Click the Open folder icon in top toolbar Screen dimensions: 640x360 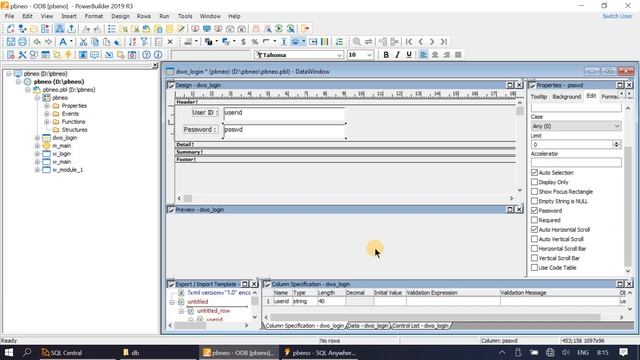(34, 29)
